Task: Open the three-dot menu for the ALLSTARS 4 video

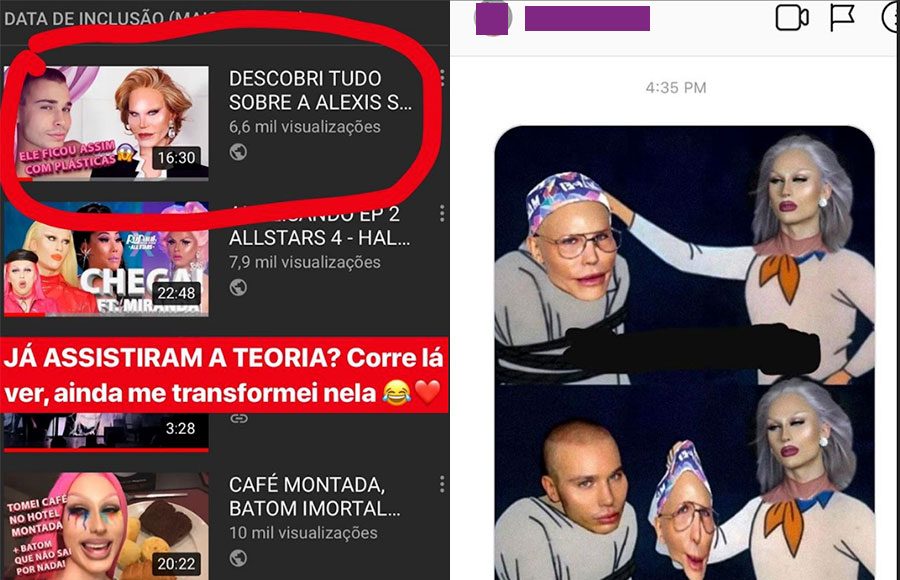Action: (442, 214)
